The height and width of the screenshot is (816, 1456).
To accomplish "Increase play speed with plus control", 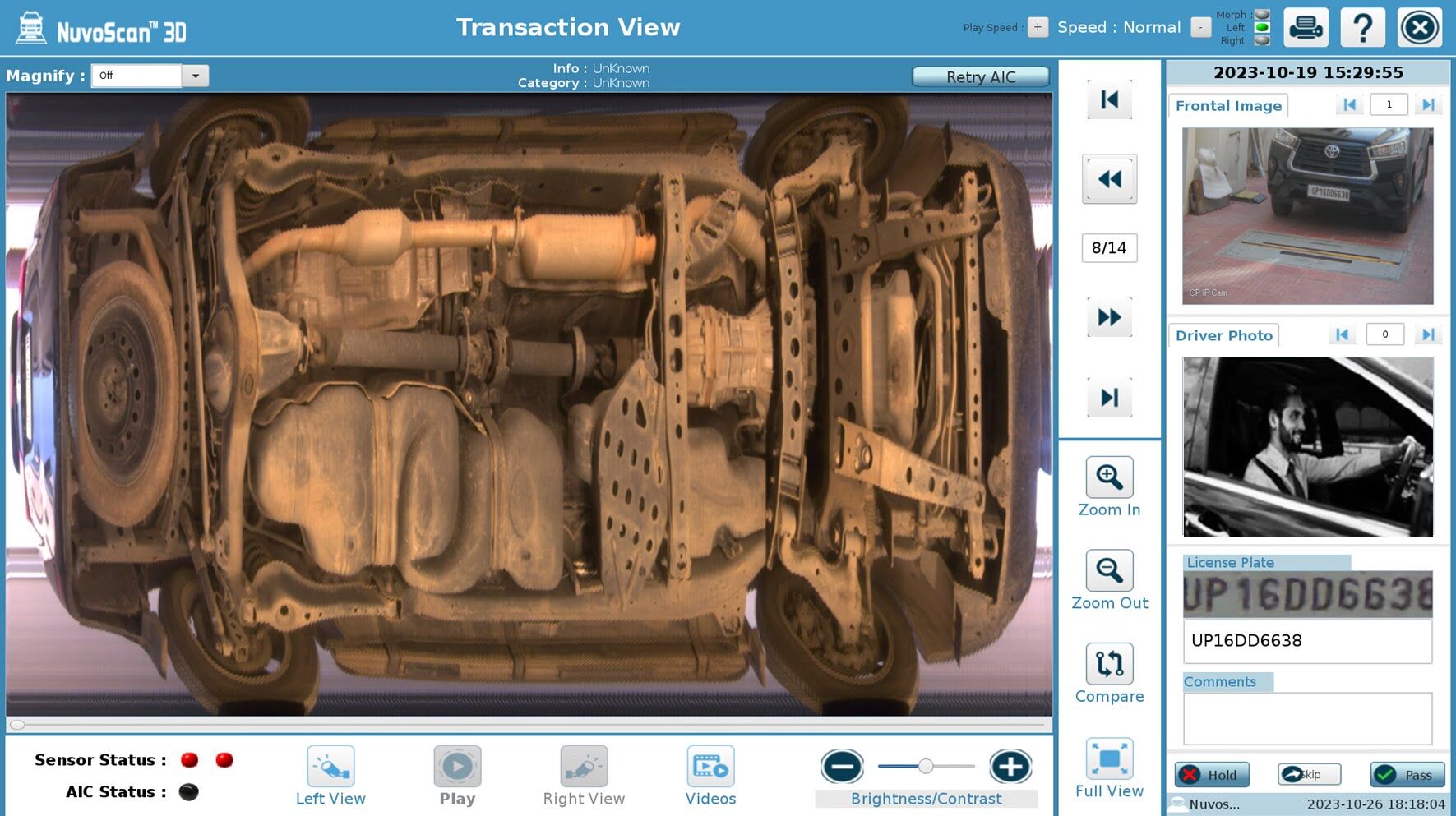I will pyautogui.click(x=1037, y=27).
